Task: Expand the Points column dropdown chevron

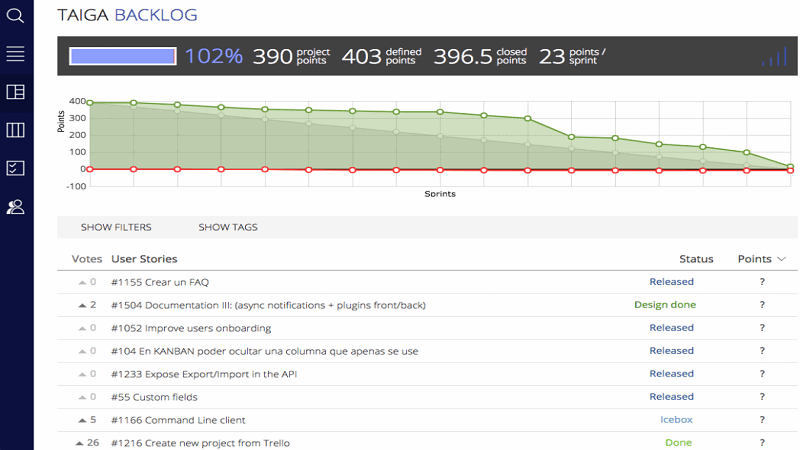Action: coord(781,259)
